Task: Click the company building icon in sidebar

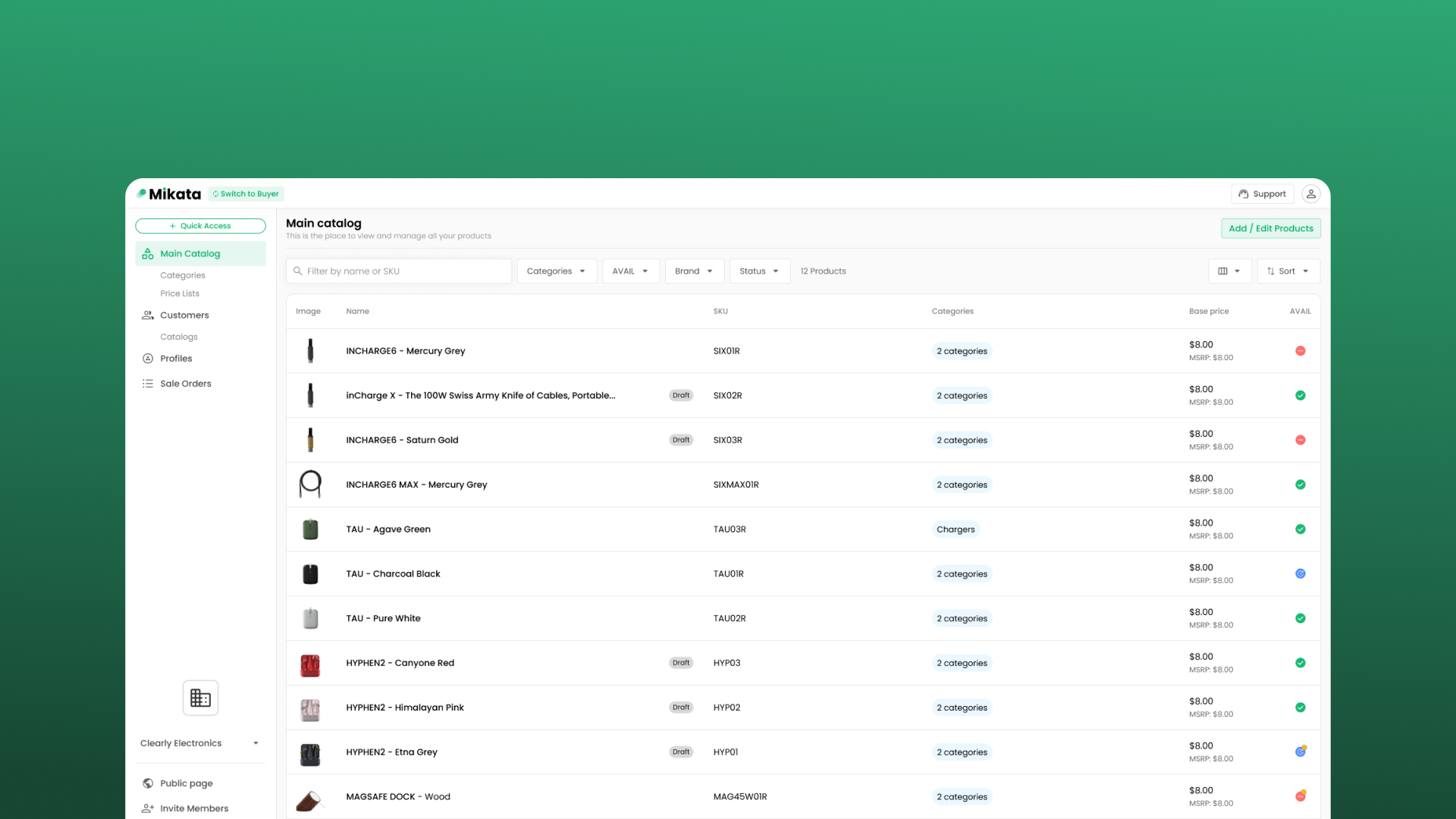Action: [x=200, y=698]
